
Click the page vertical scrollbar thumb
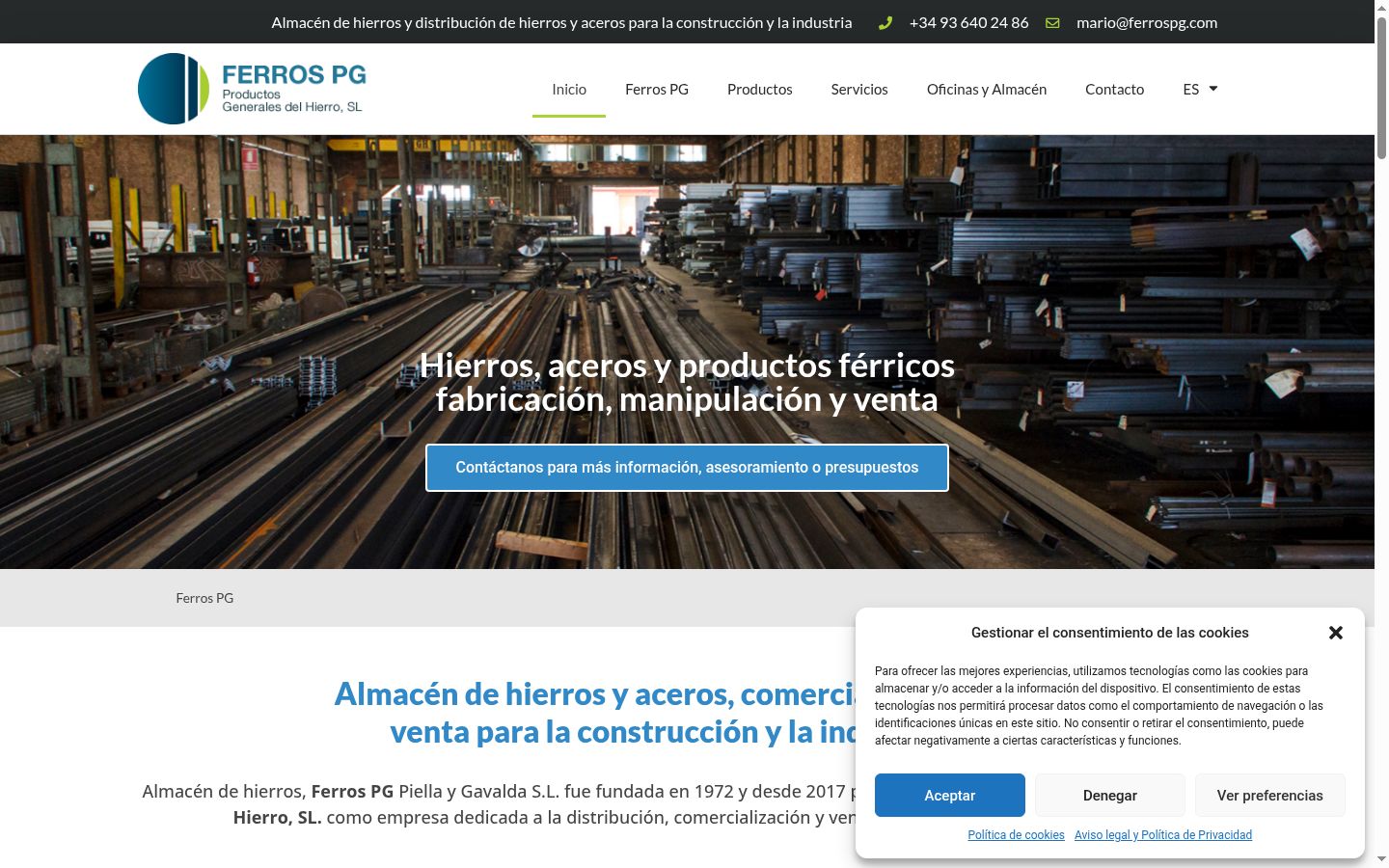(1381, 87)
